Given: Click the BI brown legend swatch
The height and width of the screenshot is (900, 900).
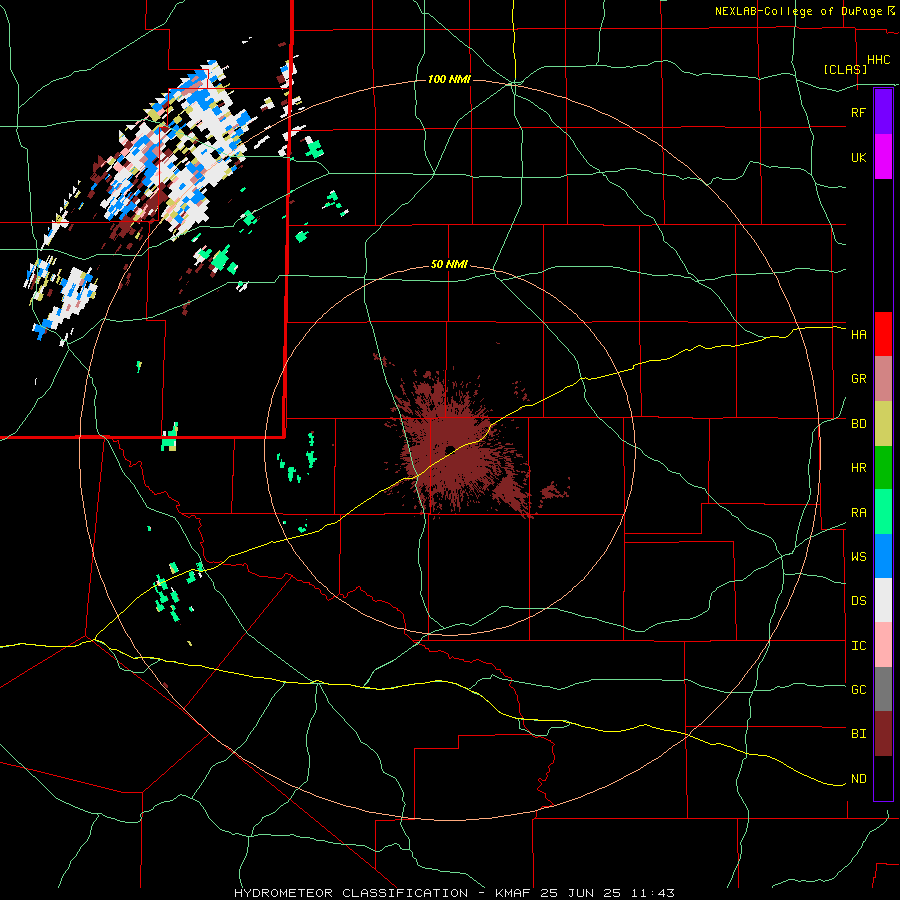Looking at the screenshot, I should (883, 734).
